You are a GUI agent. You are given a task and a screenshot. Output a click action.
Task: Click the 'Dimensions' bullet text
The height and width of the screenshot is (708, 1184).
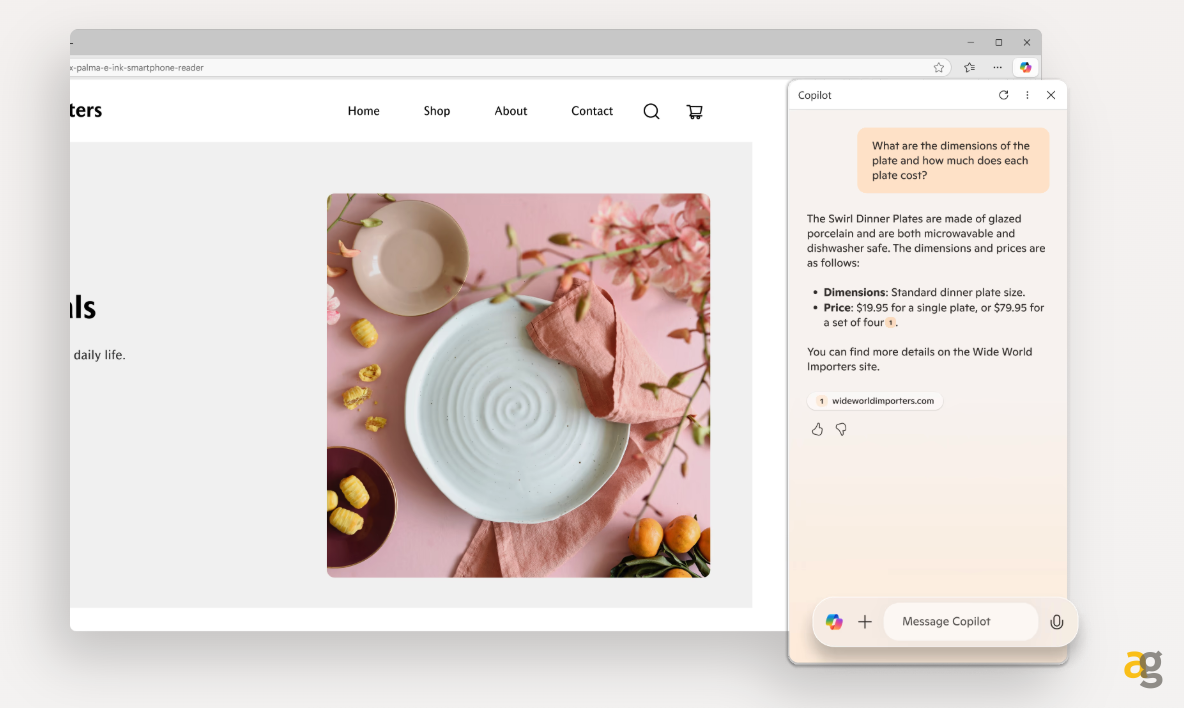(x=924, y=292)
